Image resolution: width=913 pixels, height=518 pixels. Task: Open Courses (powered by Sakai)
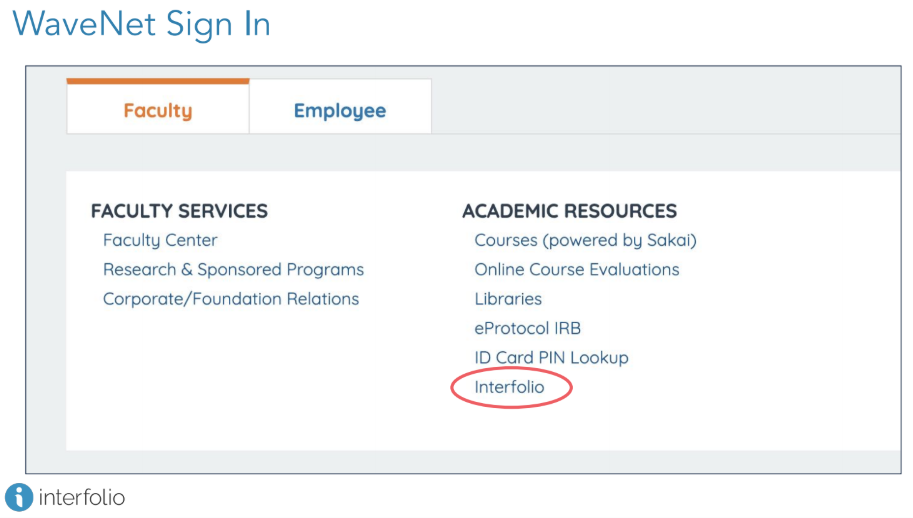point(585,240)
